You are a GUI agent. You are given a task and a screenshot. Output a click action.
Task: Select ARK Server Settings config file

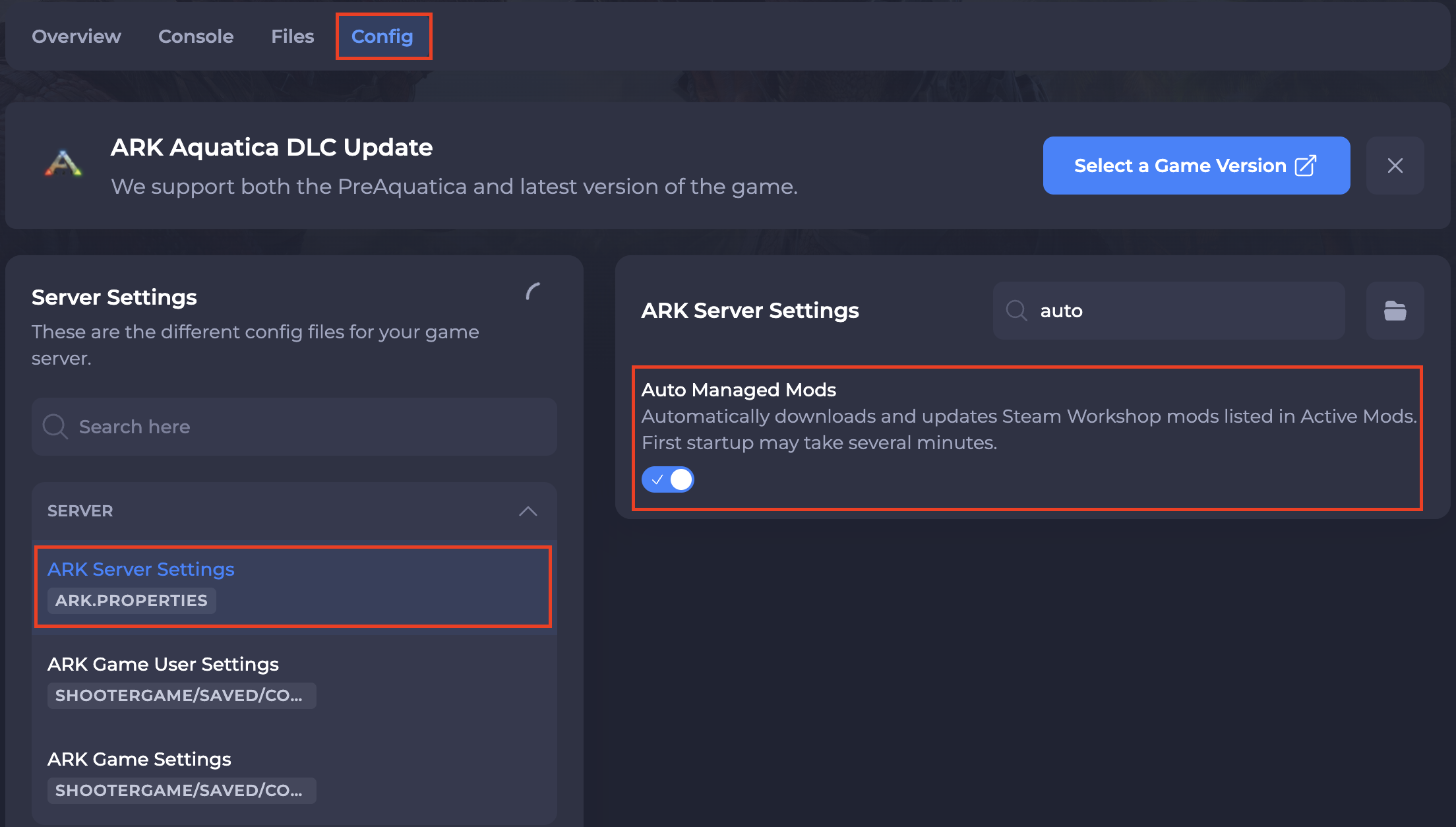293,586
